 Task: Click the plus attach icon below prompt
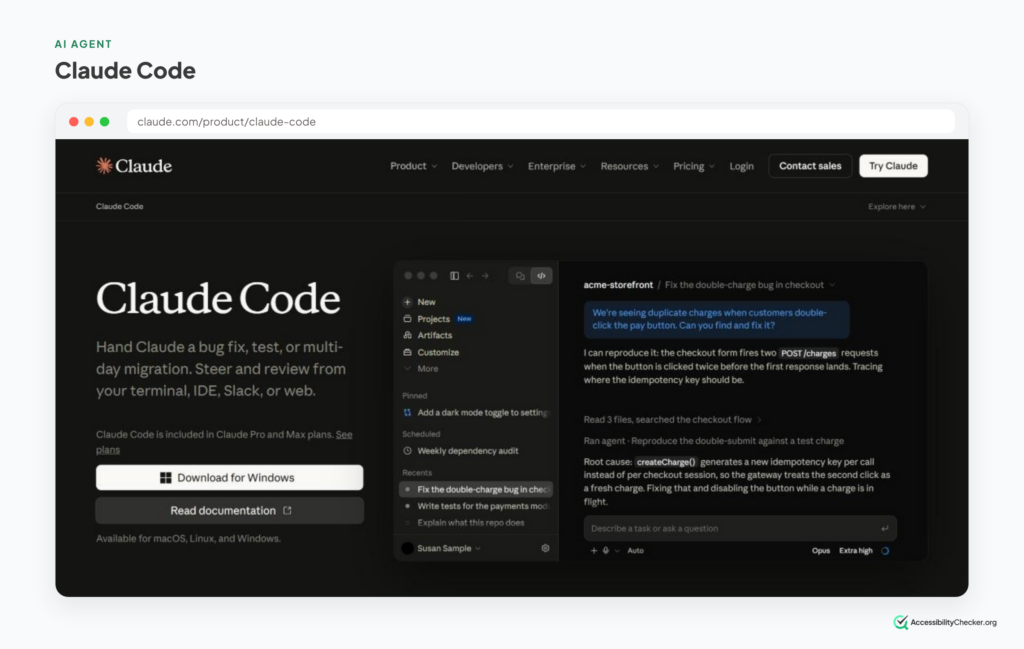594,550
